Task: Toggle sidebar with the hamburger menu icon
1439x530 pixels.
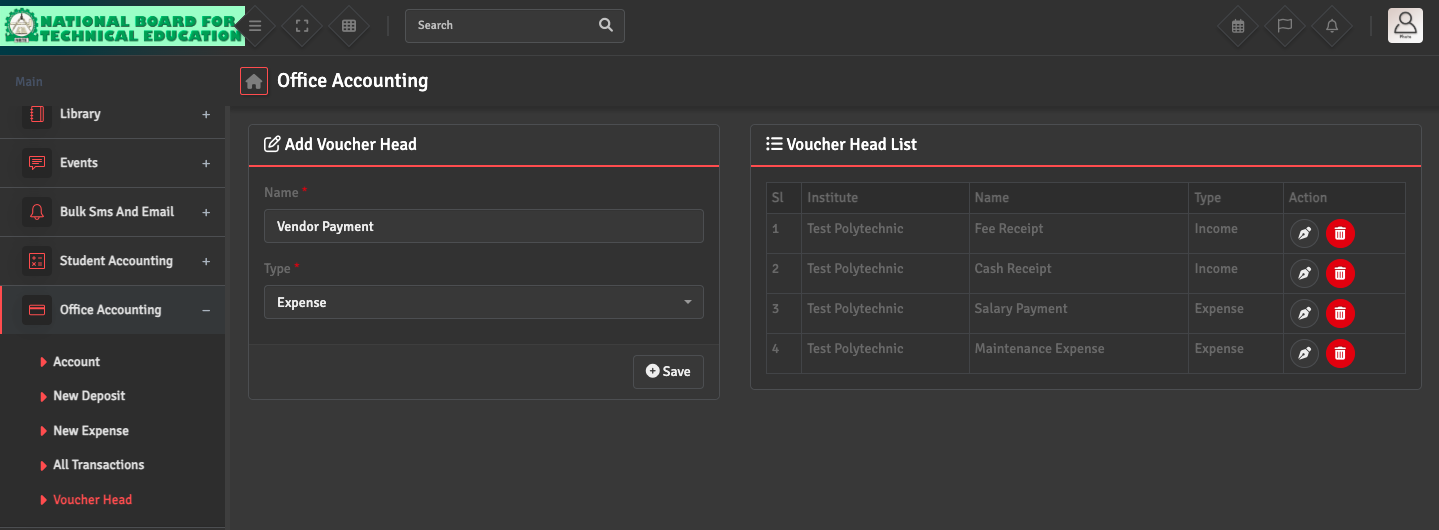Action: (x=255, y=26)
